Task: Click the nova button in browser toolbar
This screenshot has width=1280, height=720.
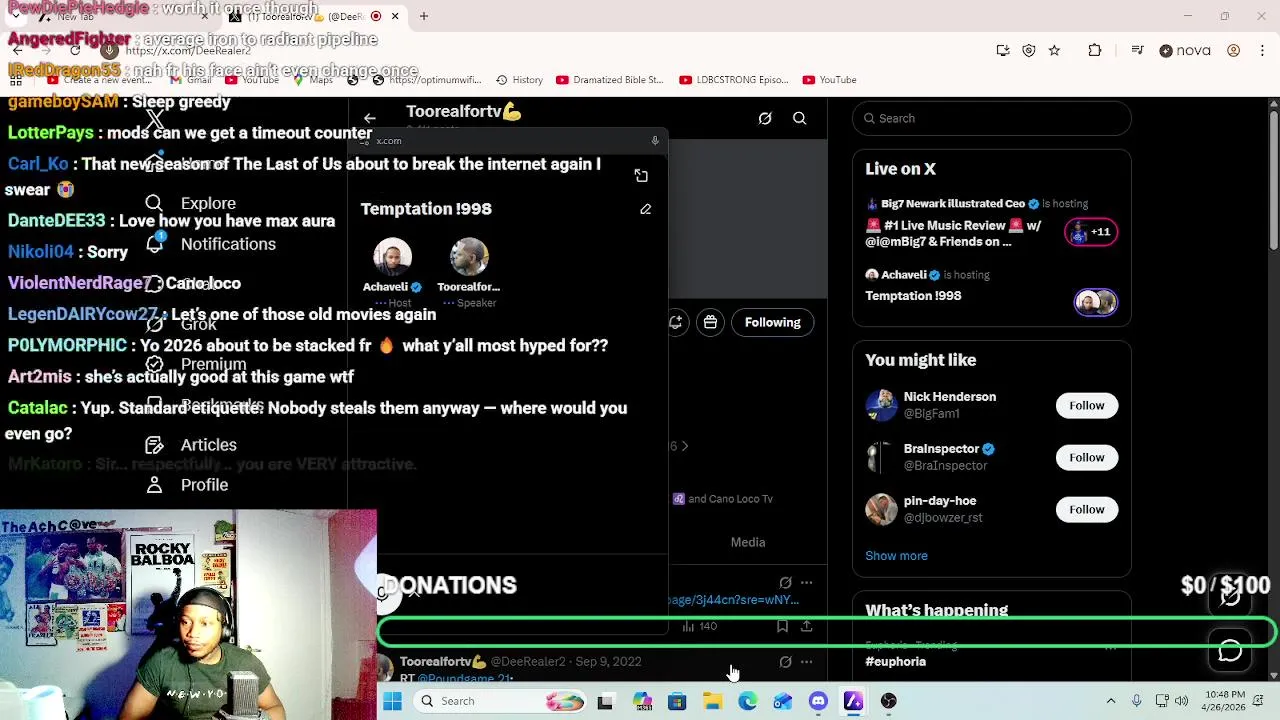Action: point(1185,51)
